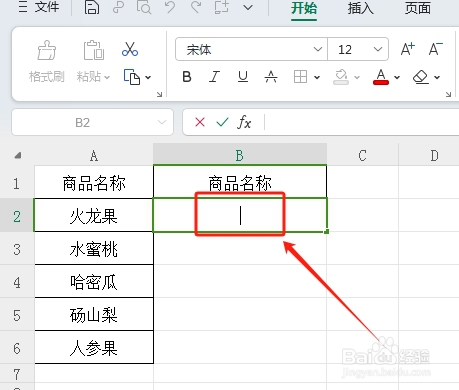Increase font size with A+ icon
Viewport: 459px width, 390px height.
[x=407, y=49]
